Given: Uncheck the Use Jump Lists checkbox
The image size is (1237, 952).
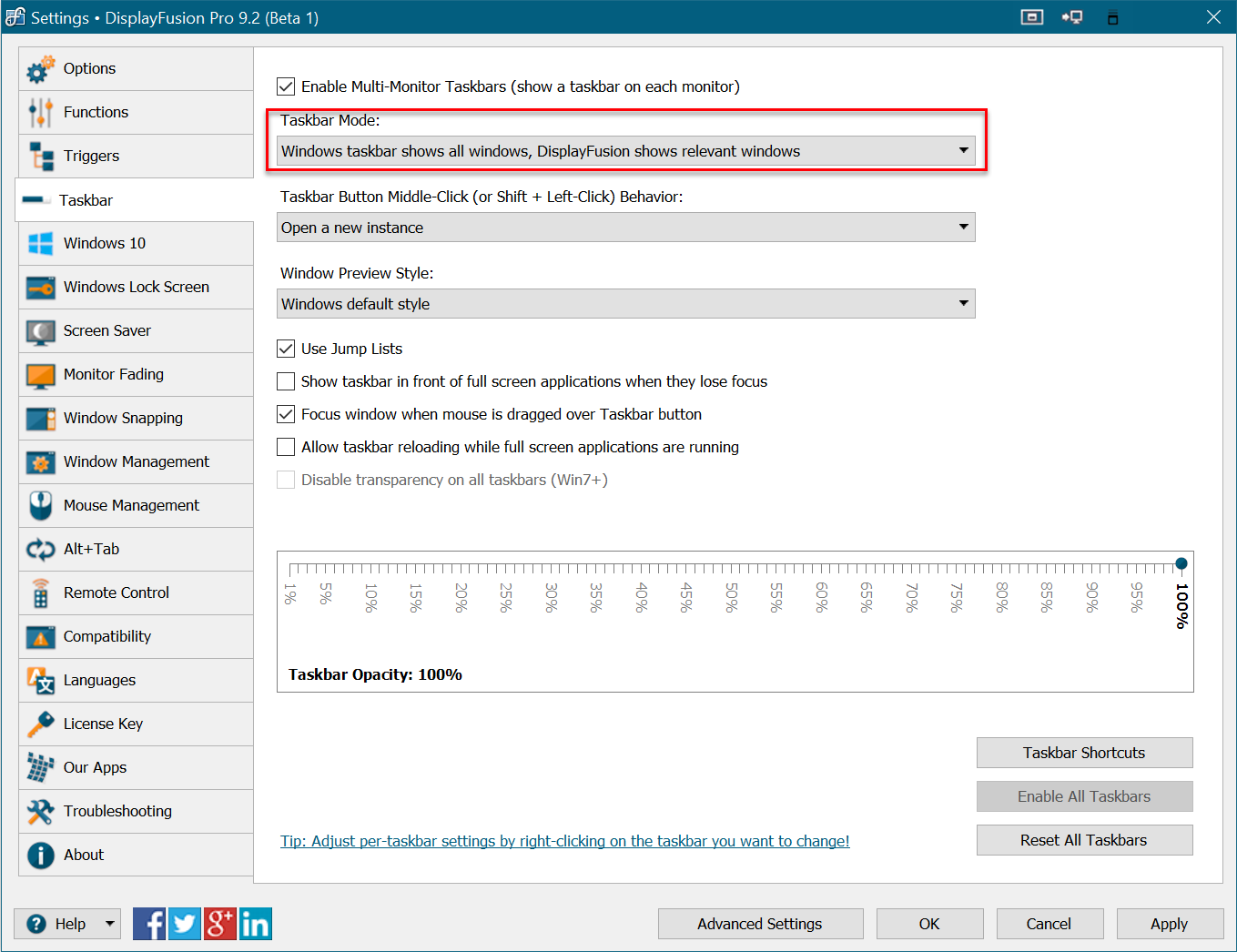Looking at the screenshot, I should pos(286,349).
